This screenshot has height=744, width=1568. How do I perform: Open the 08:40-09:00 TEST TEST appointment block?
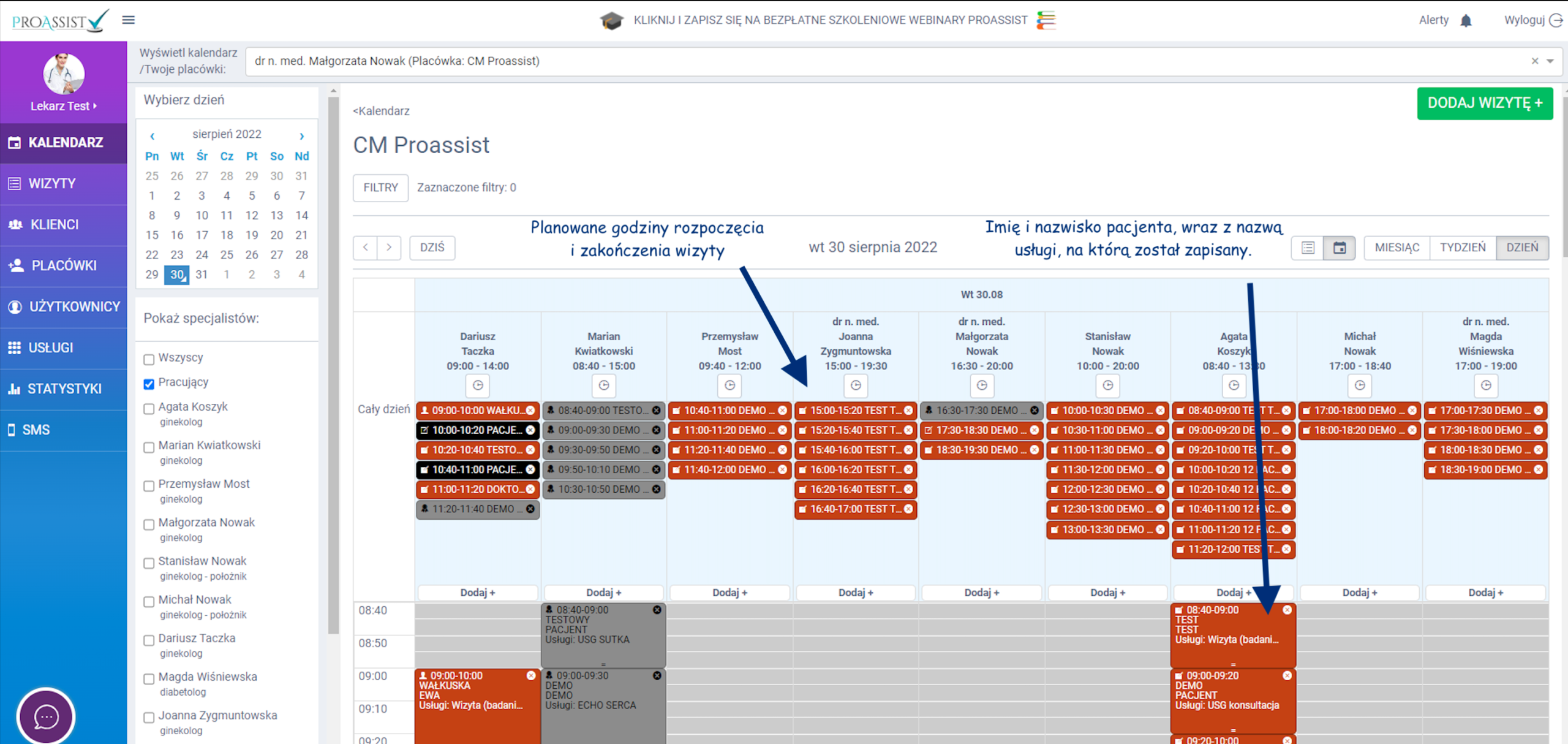click(1232, 635)
